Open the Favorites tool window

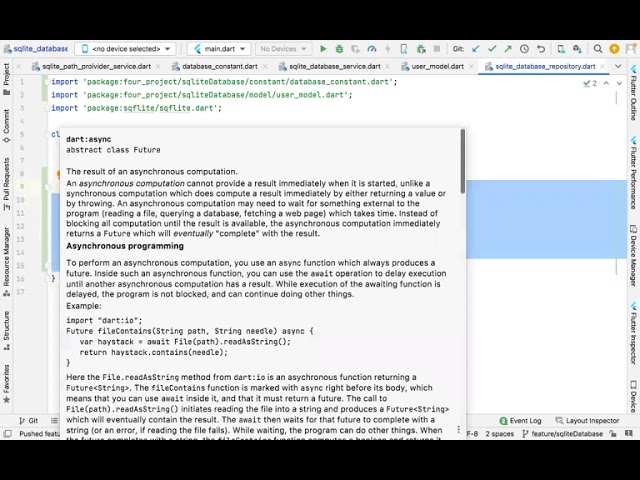click(x=7, y=384)
